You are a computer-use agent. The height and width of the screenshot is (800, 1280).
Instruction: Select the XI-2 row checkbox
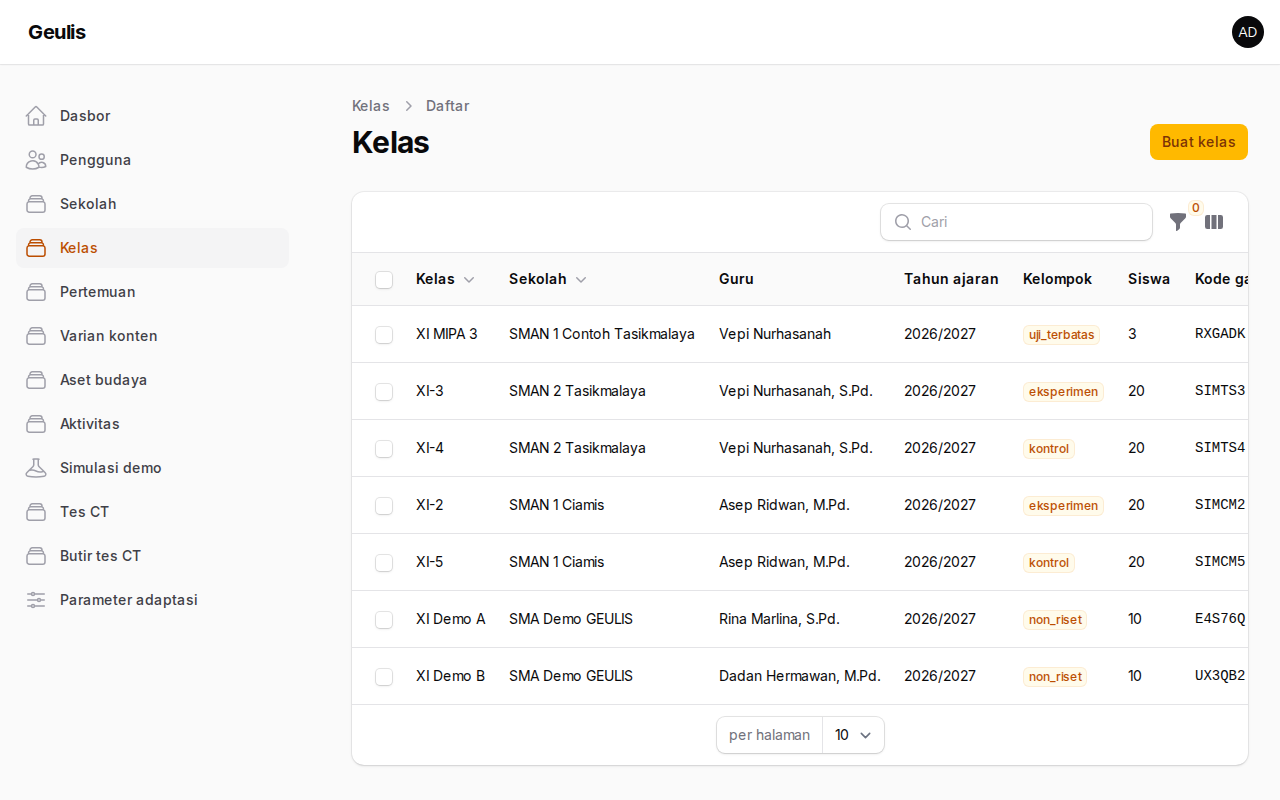[384, 506]
